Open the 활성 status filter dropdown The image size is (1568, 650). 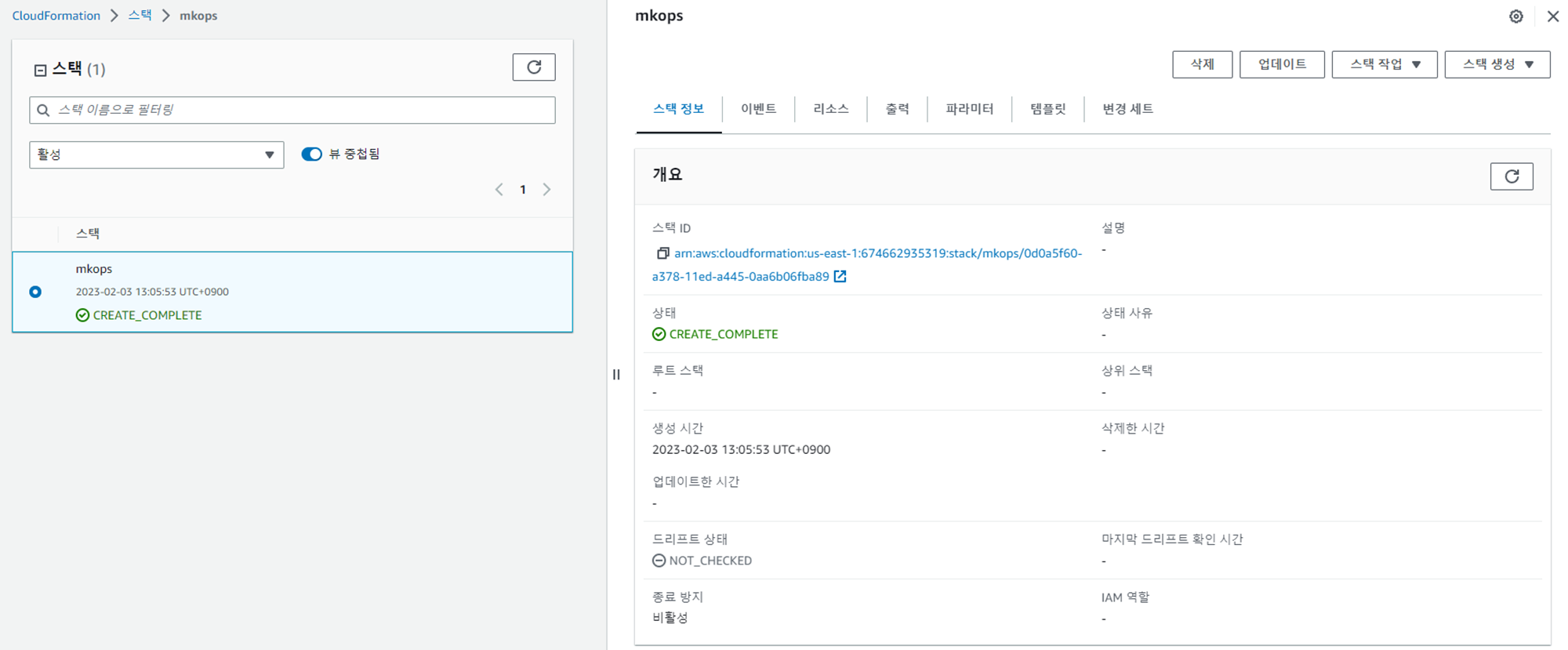(157, 154)
